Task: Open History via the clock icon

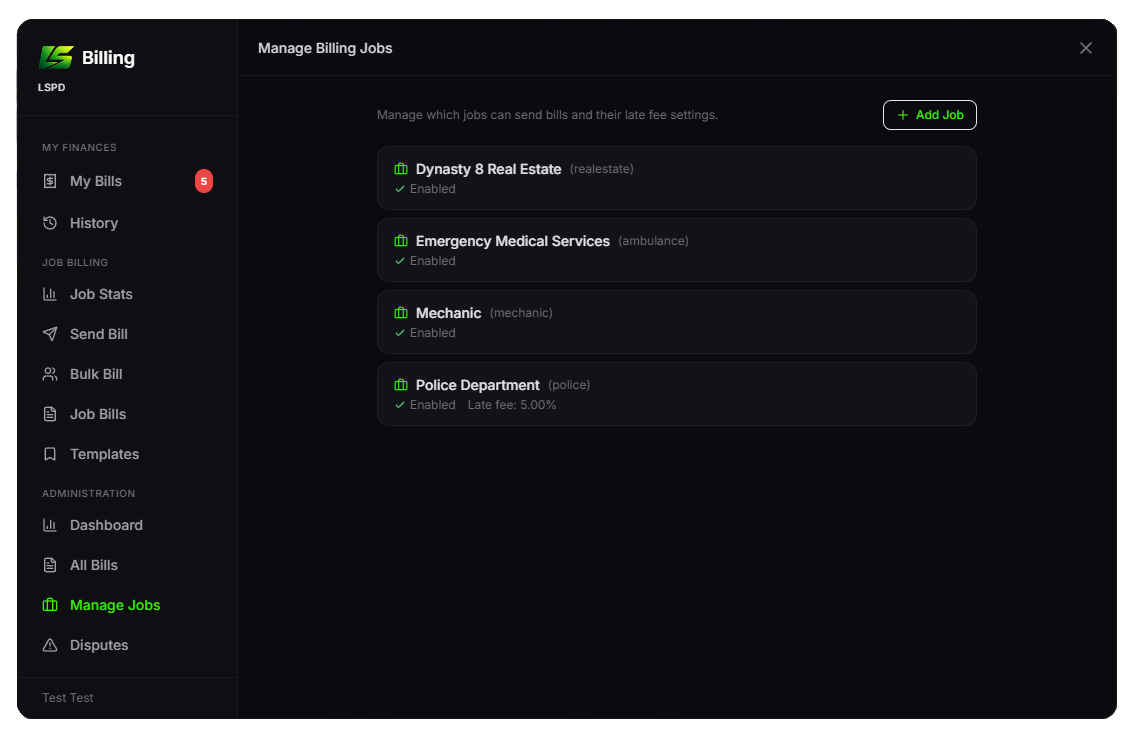Action: (50, 222)
